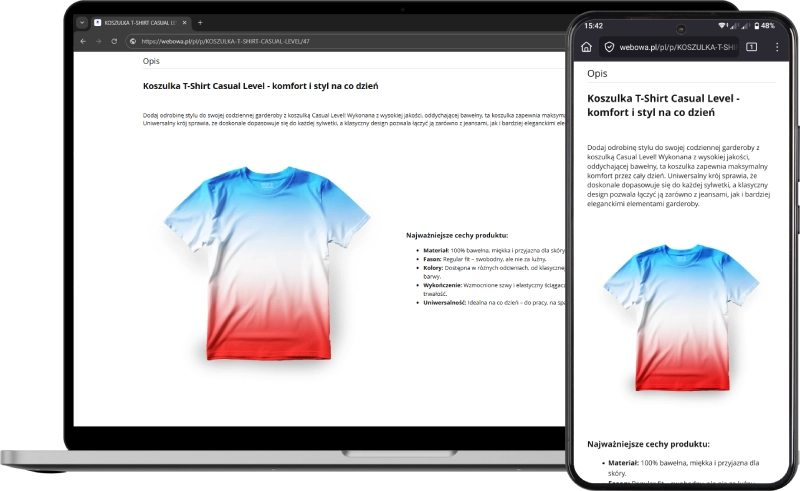The image size is (800, 491).
Task: Open the three-dot menu in mobile browser
Action: [775, 47]
